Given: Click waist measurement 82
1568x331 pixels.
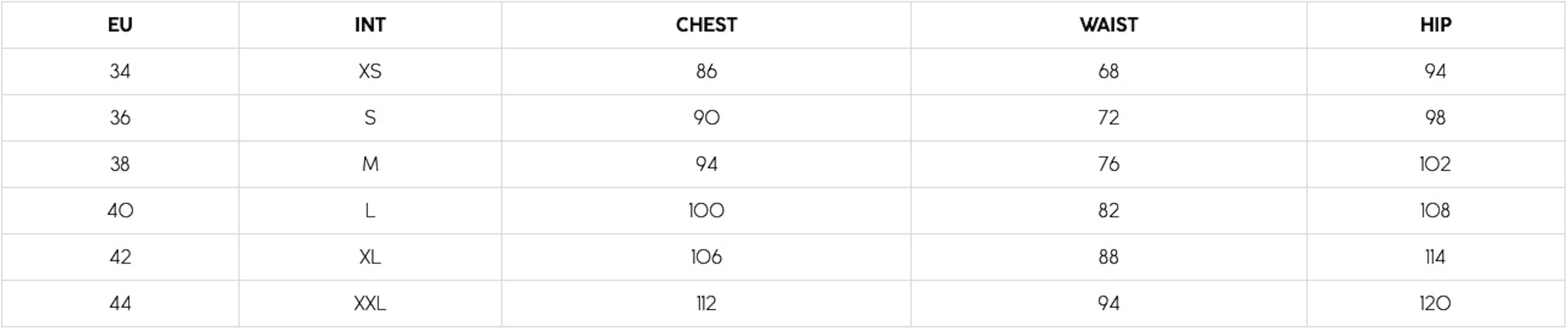Looking at the screenshot, I should coord(1109,211).
